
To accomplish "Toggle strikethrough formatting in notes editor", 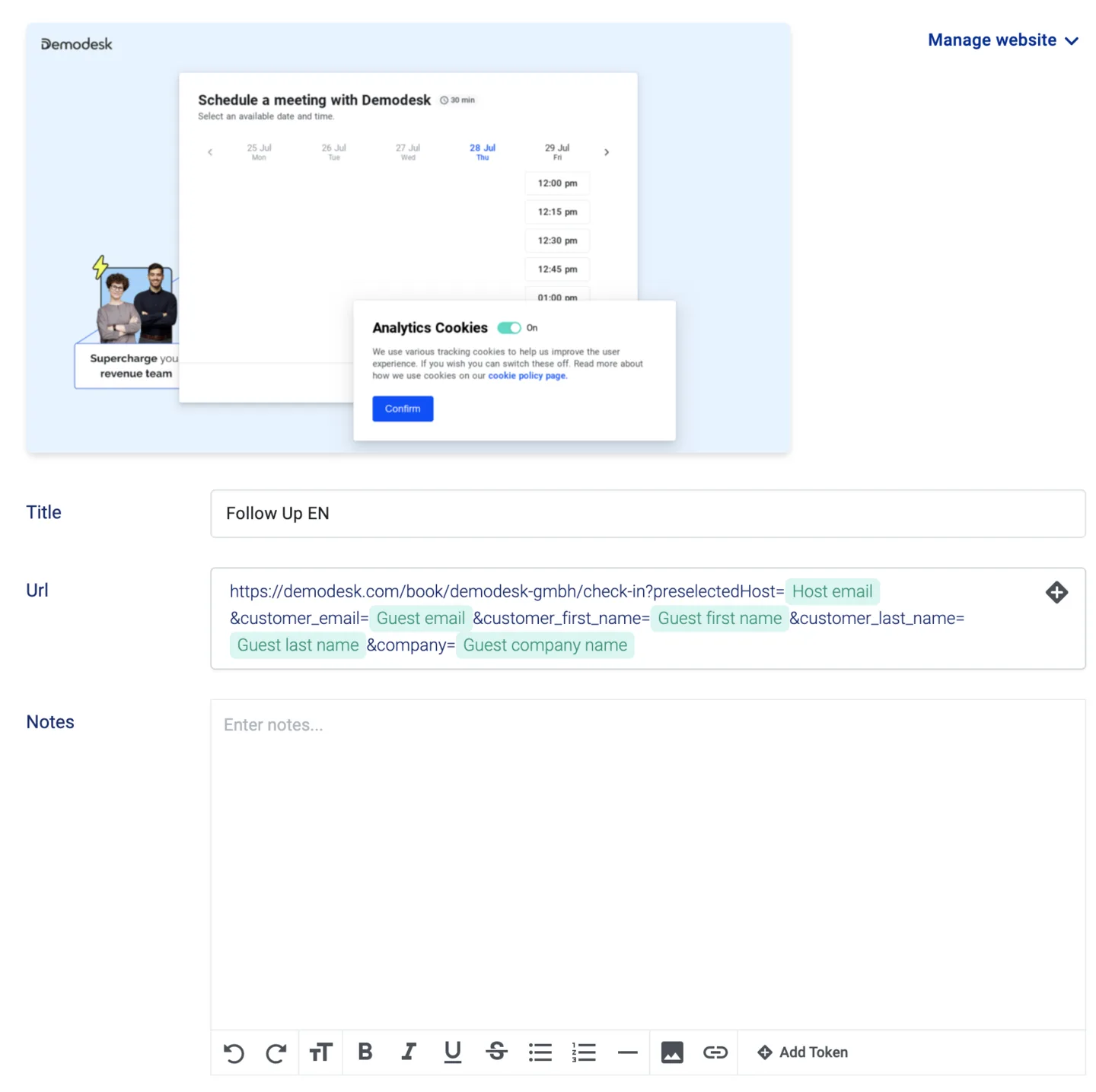I will (496, 1052).
